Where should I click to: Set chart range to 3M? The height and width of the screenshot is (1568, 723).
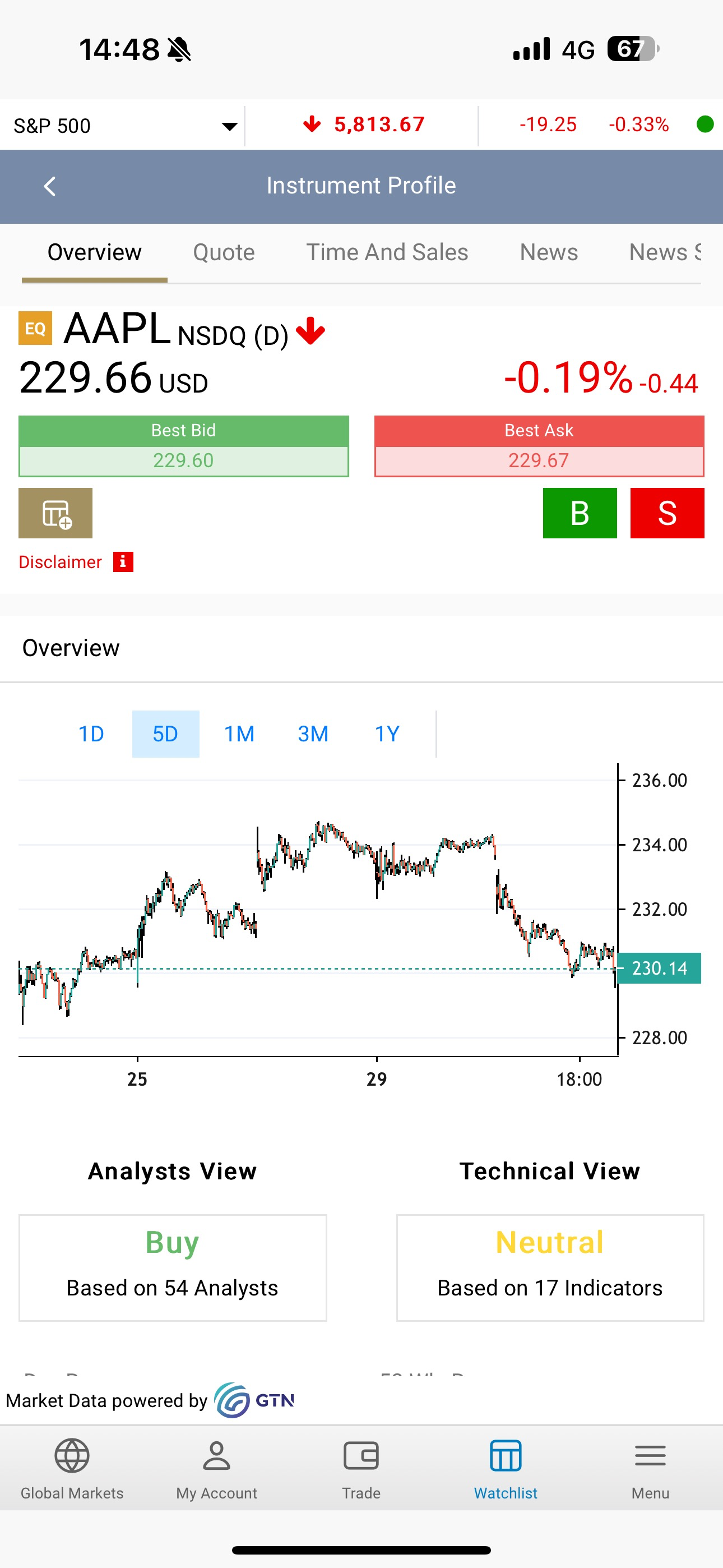click(313, 734)
